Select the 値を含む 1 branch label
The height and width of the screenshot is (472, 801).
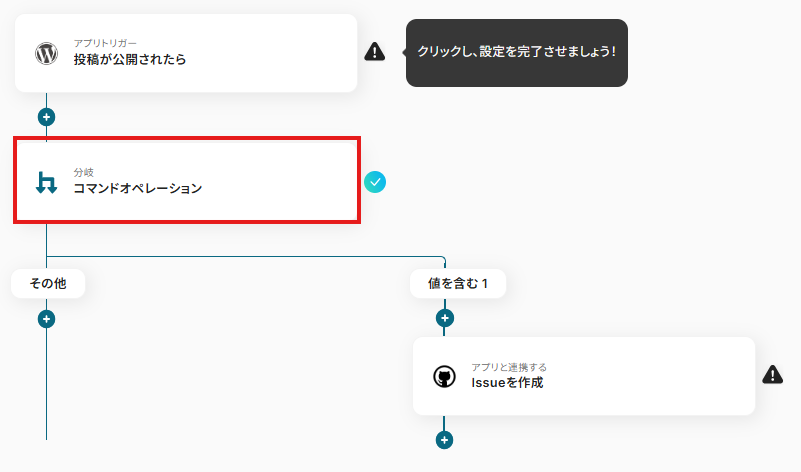(457, 284)
